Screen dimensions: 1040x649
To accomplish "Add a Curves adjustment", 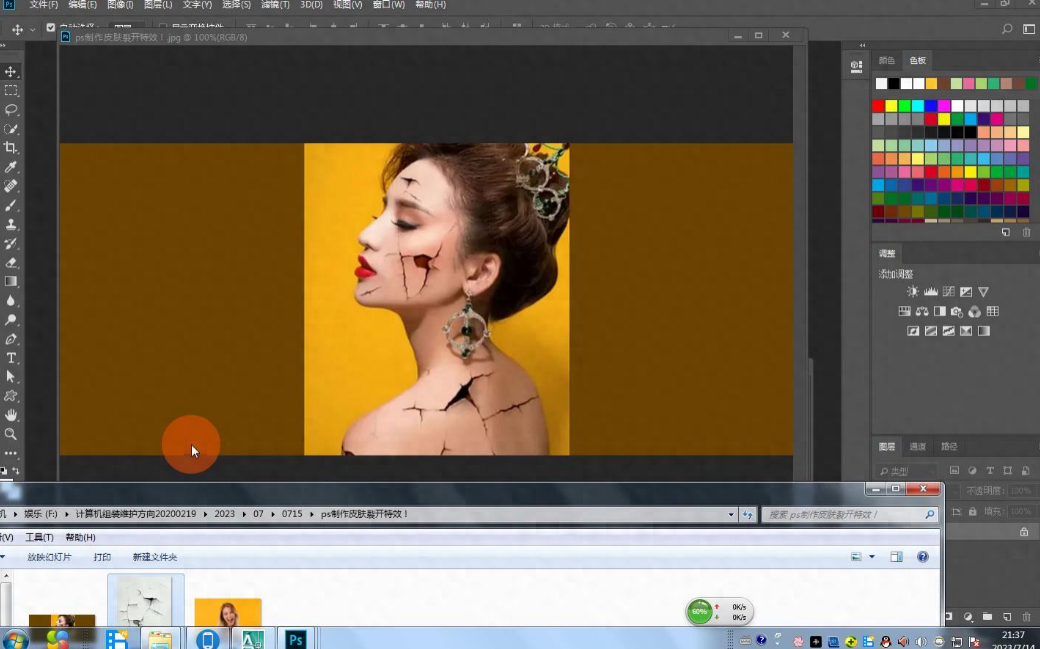I will 948,291.
